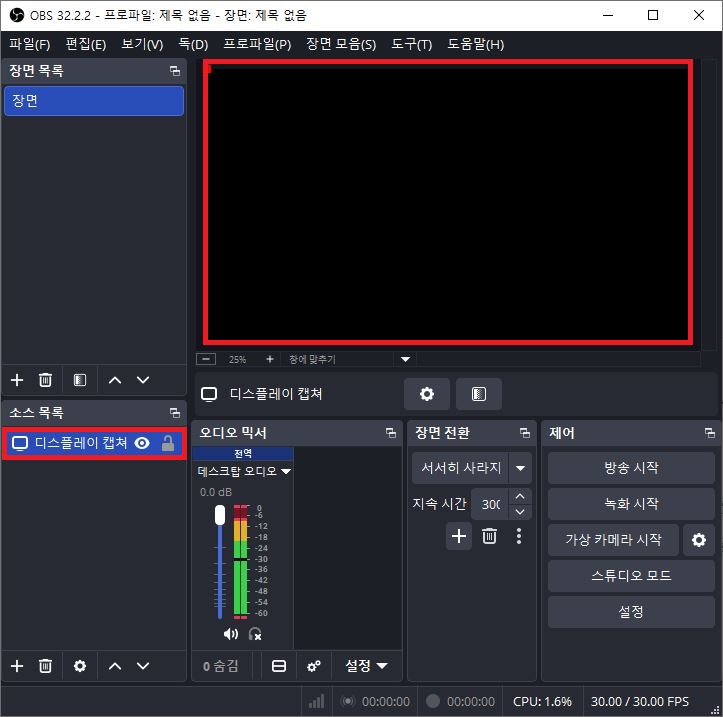
Task: Open virtual camera settings gear
Action: click(699, 539)
